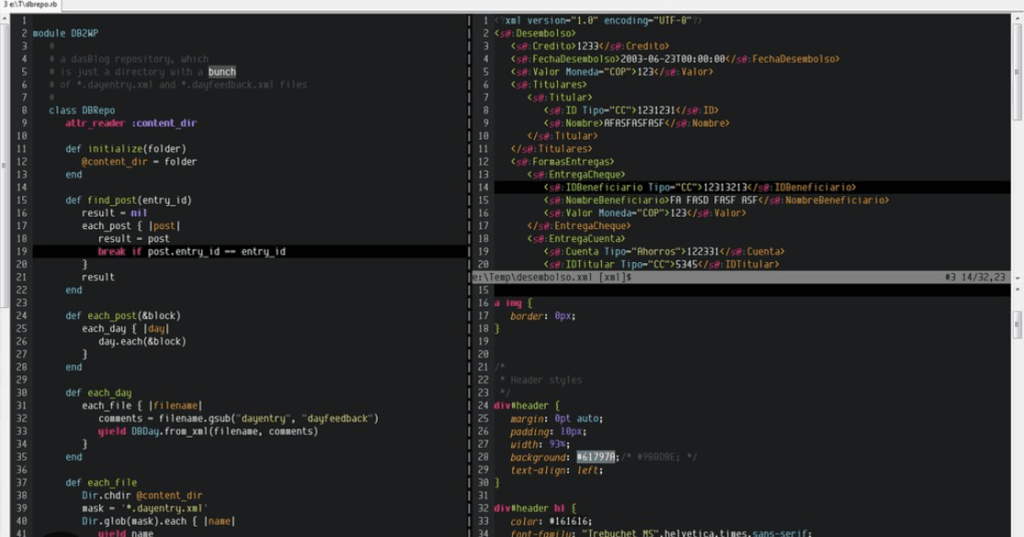Image resolution: width=1024 pixels, height=537 pixels.
Task: Click the 'day.each(&block)' call
Action: 142,341
